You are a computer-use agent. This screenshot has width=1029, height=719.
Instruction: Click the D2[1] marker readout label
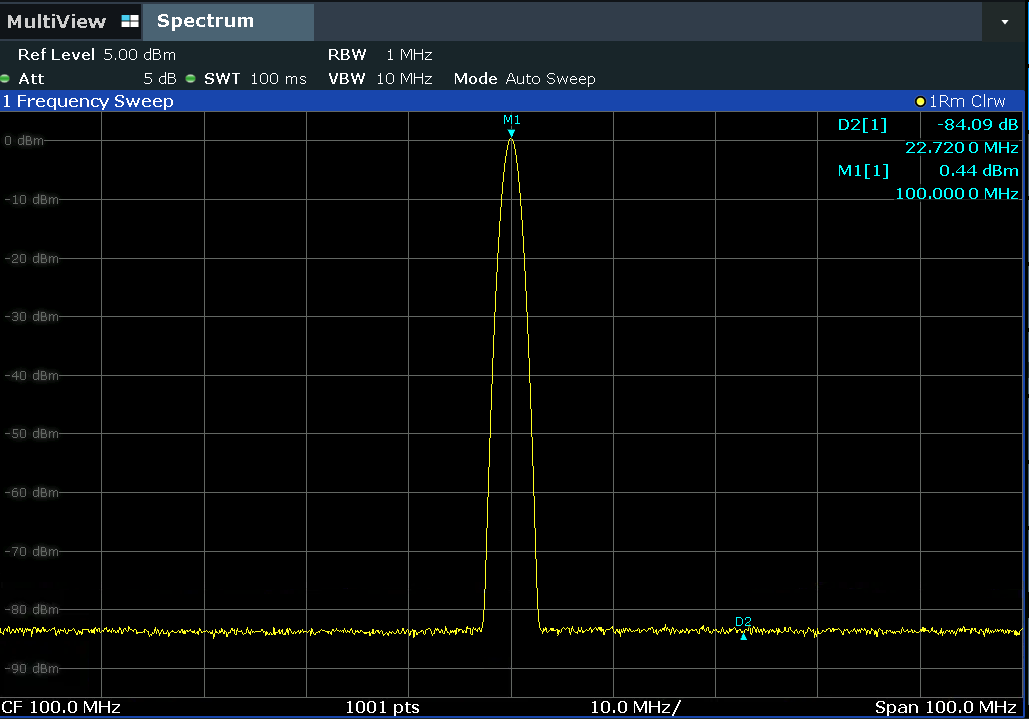click(x=862, y=125)
